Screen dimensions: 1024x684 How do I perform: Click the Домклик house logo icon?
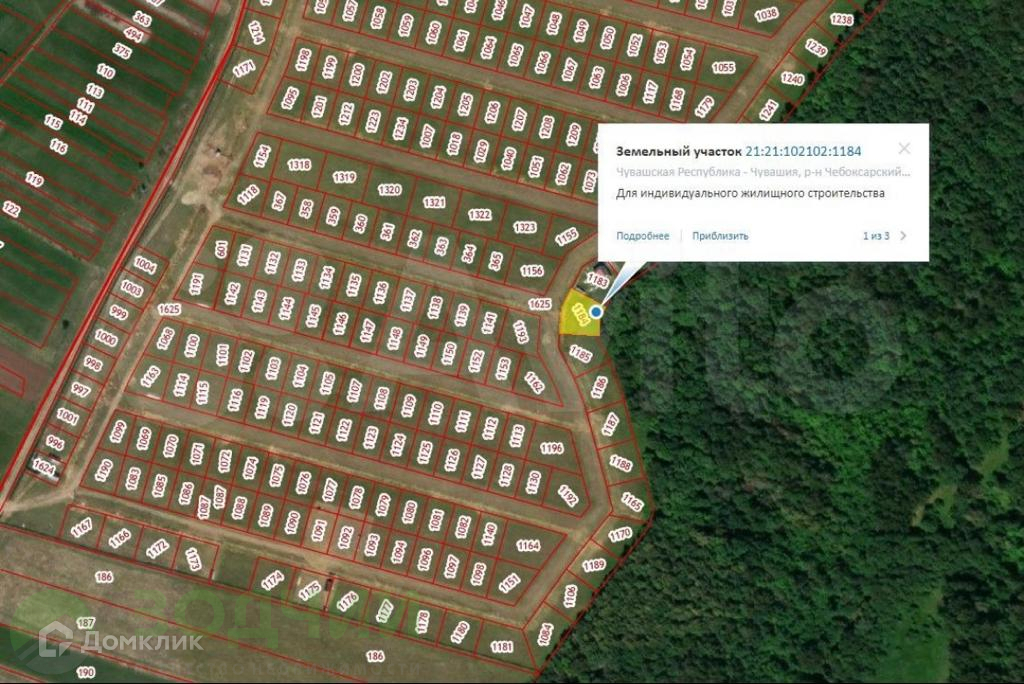(55, 639)
